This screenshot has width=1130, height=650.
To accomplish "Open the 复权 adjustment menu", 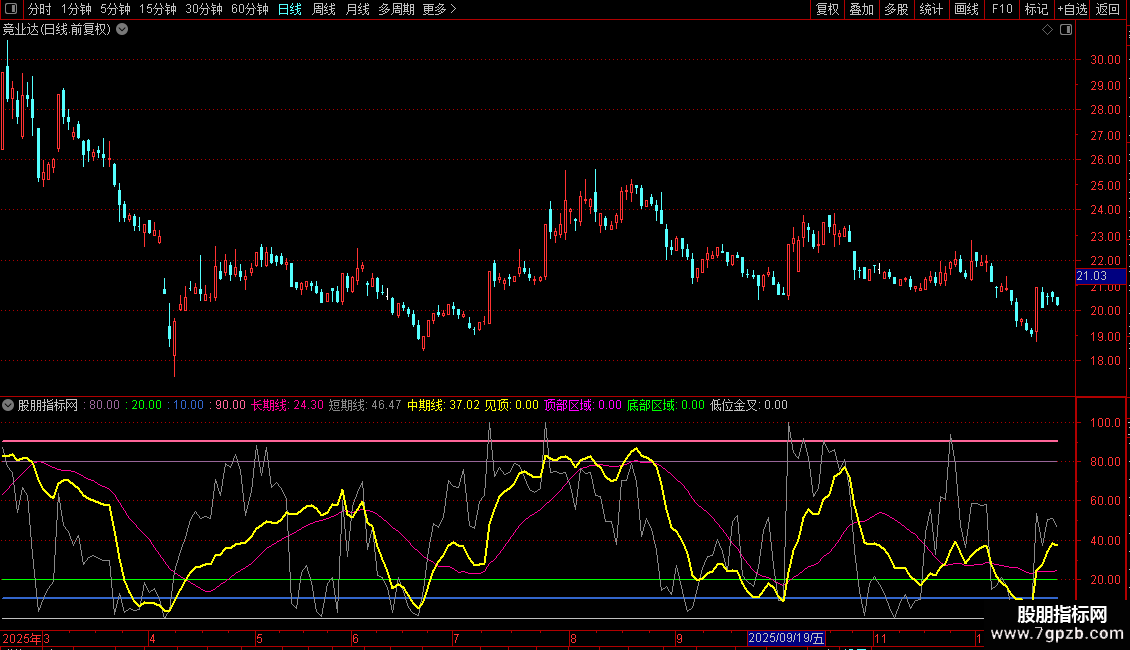I will [x=828, y=9].
